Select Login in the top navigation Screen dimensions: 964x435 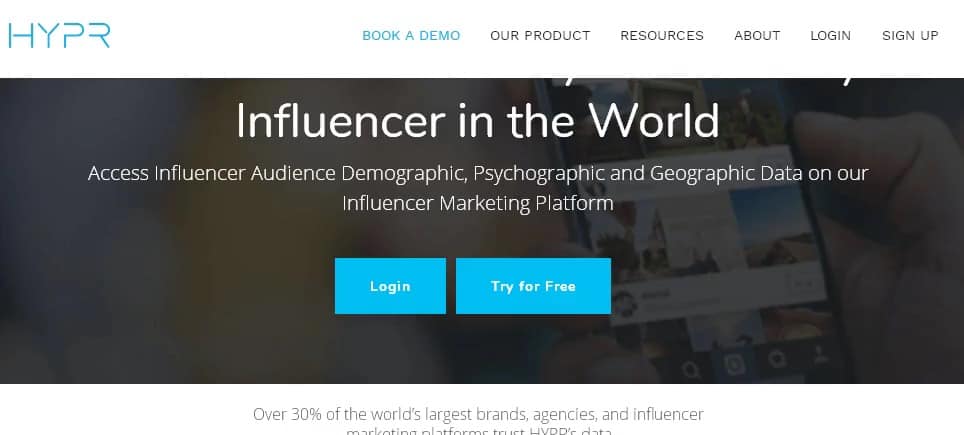[831, 36]
